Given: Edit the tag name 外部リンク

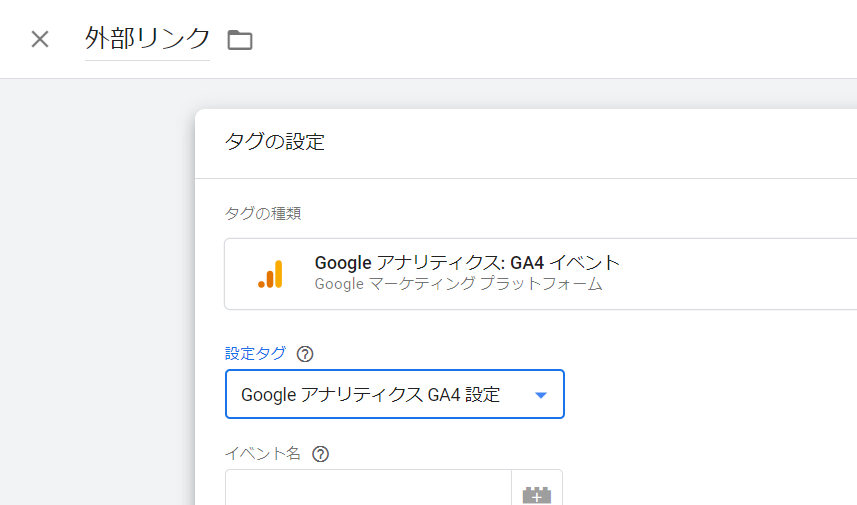Looking at the screenshot, I should (x=147, y=39).
